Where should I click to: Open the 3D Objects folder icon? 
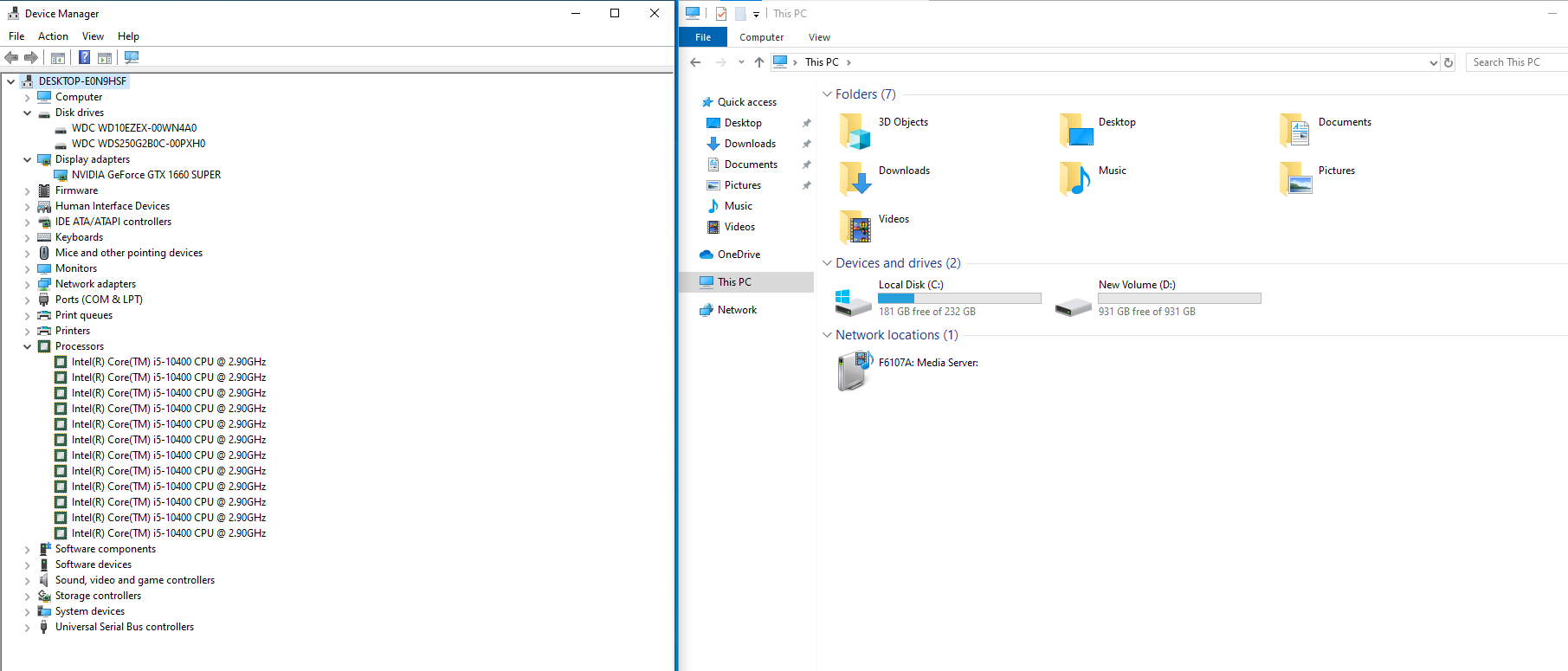coord(855,131)
